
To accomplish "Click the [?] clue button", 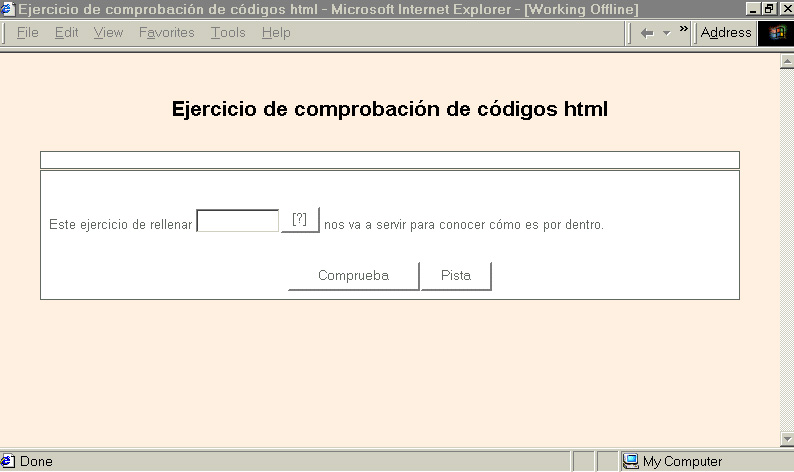I will 299,220.
